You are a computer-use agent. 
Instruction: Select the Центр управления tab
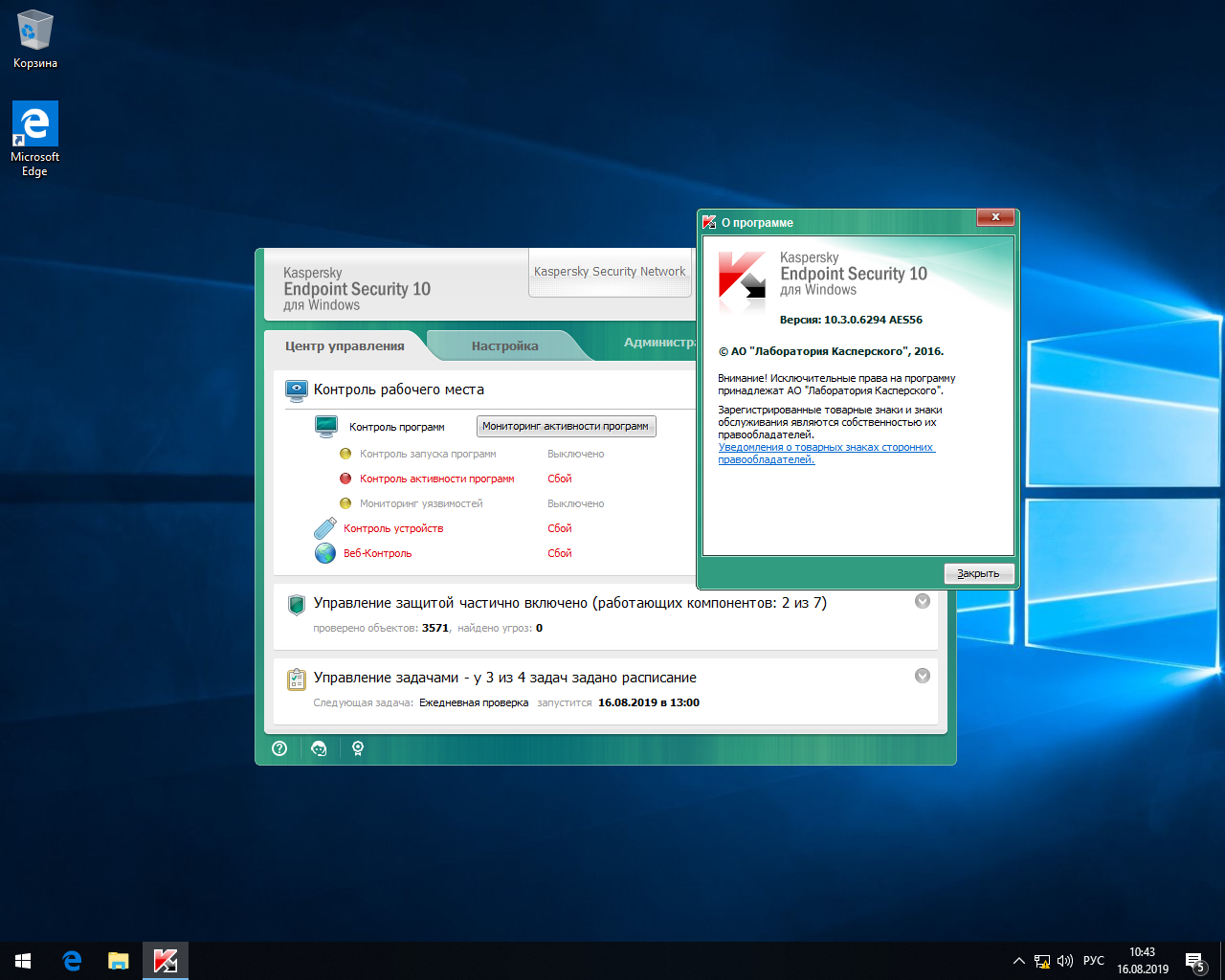tap(345, 345)
